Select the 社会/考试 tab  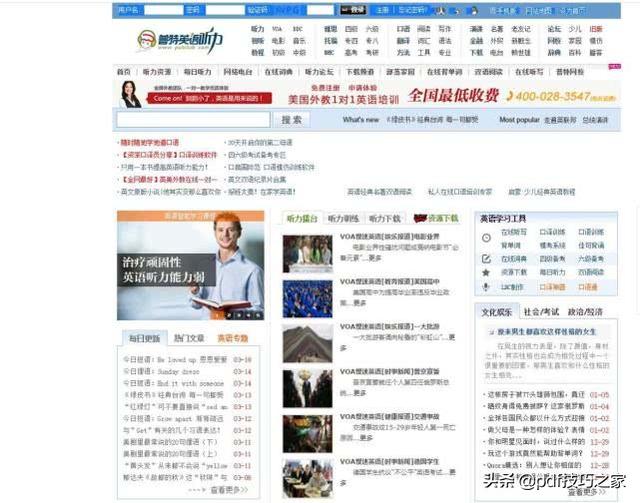(541, 312)
